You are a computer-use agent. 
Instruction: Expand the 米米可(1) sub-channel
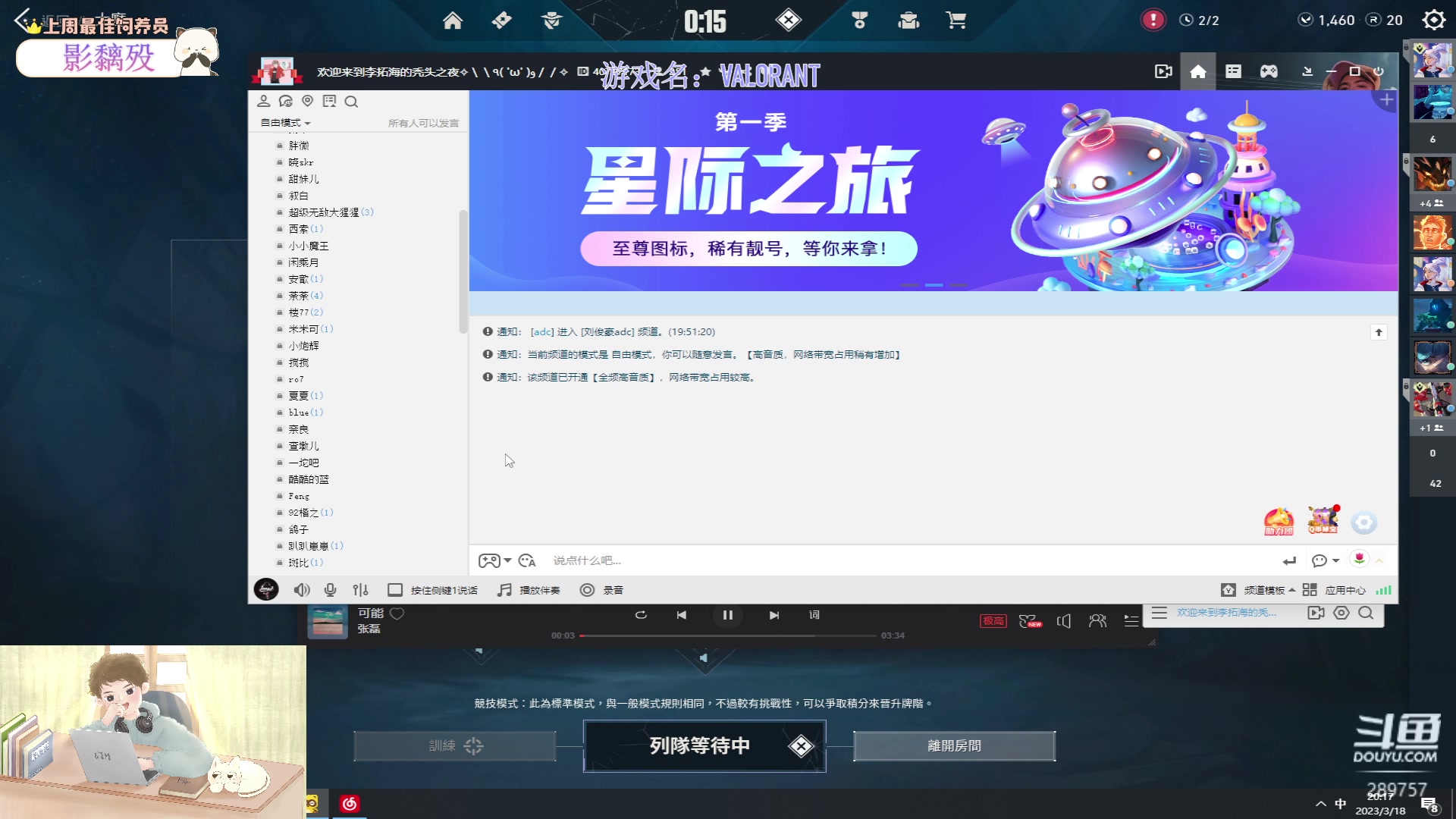(311, 329)
